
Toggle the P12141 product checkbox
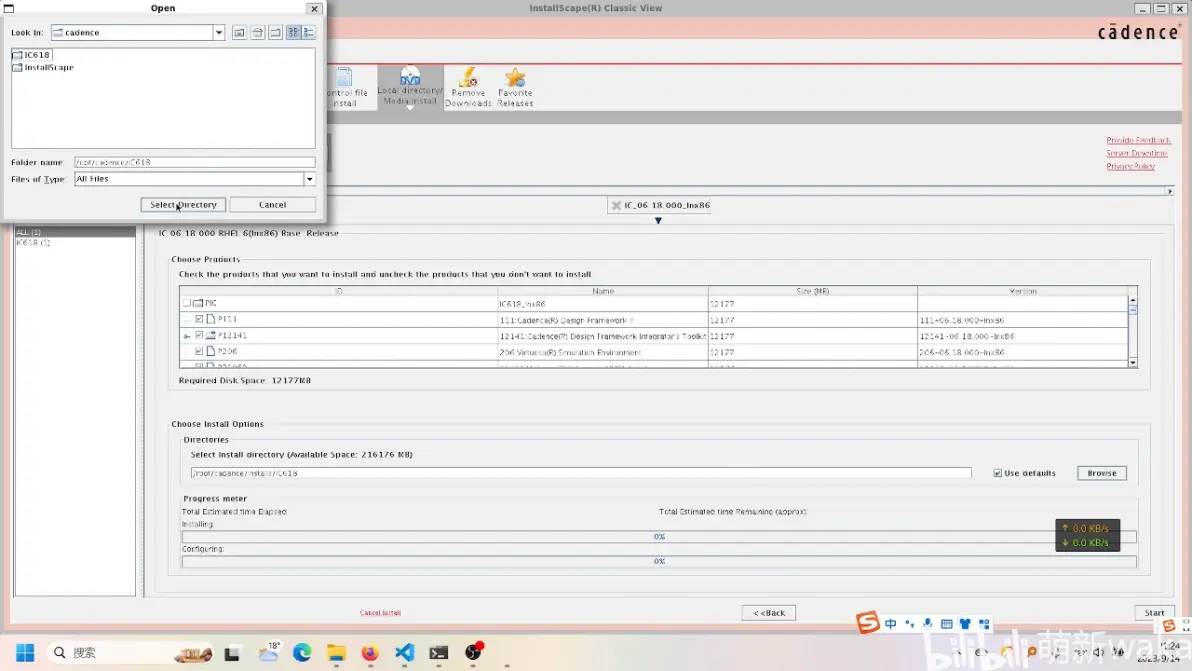199,335
